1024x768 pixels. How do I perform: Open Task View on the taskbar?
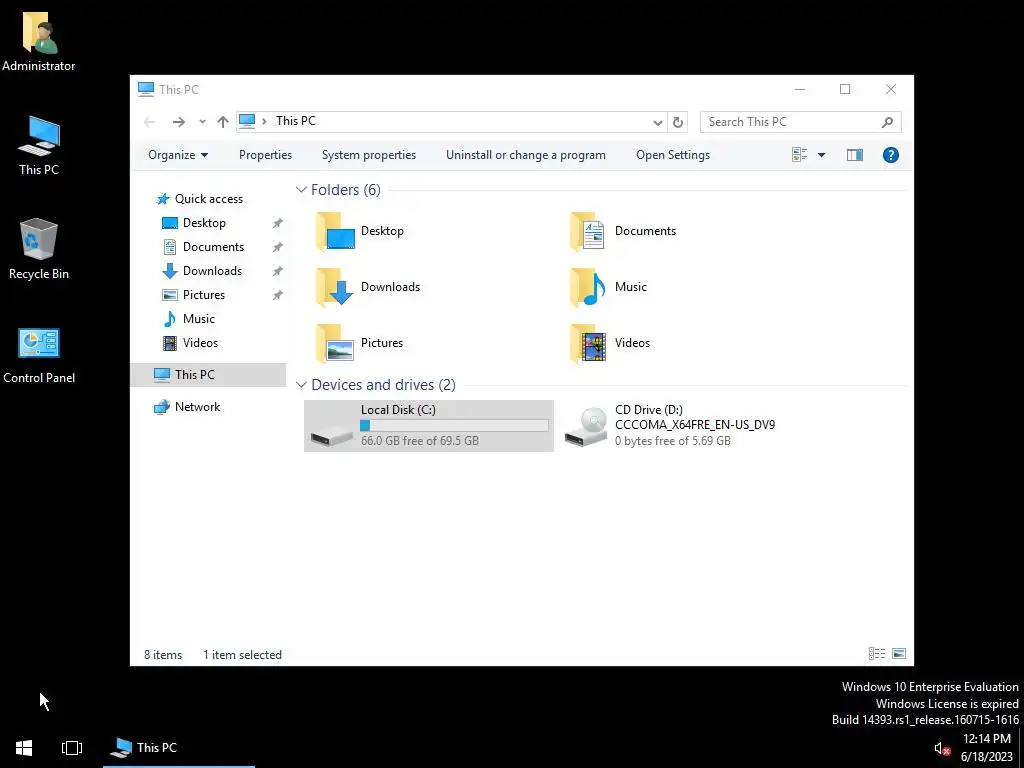(72, 748)
